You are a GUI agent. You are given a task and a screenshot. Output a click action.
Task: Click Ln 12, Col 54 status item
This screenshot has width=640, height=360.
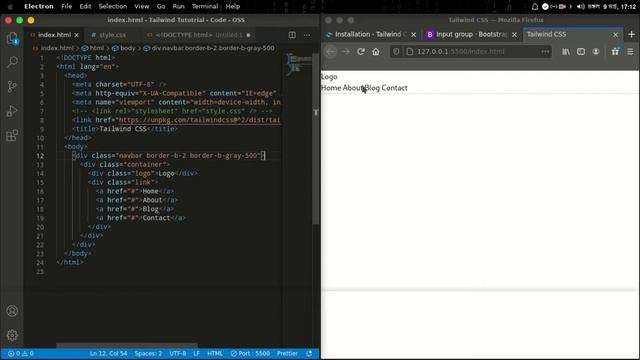pyautogui.click(x=109, y=353)
